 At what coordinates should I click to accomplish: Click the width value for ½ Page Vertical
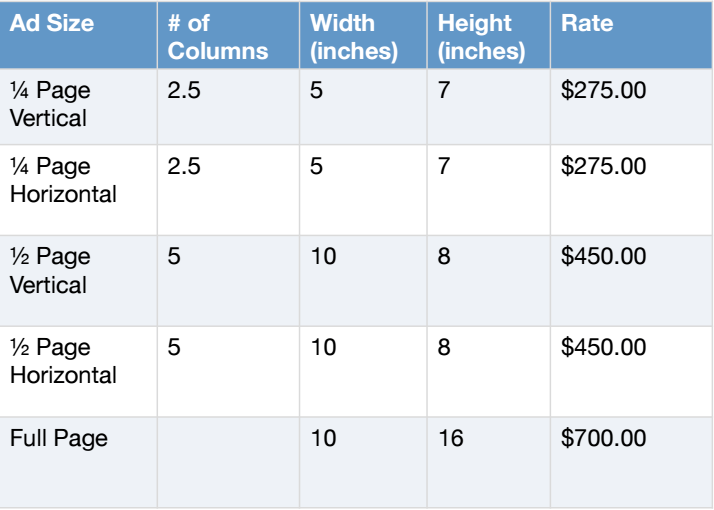[x=323, y=257]
